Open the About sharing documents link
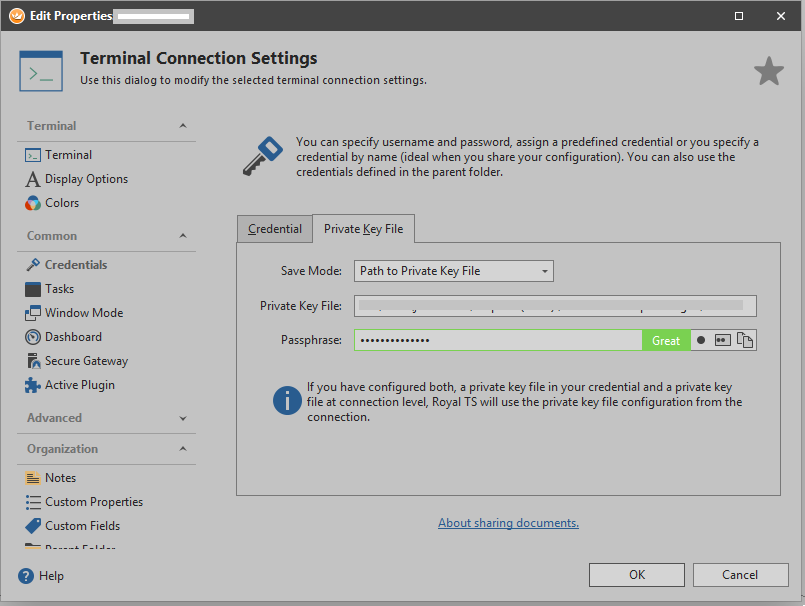This screenshot has height=606, width=805. [508, 523]
